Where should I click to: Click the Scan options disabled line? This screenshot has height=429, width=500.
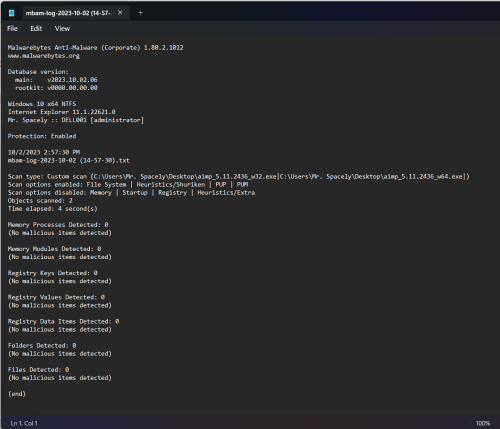pos(131,192)
